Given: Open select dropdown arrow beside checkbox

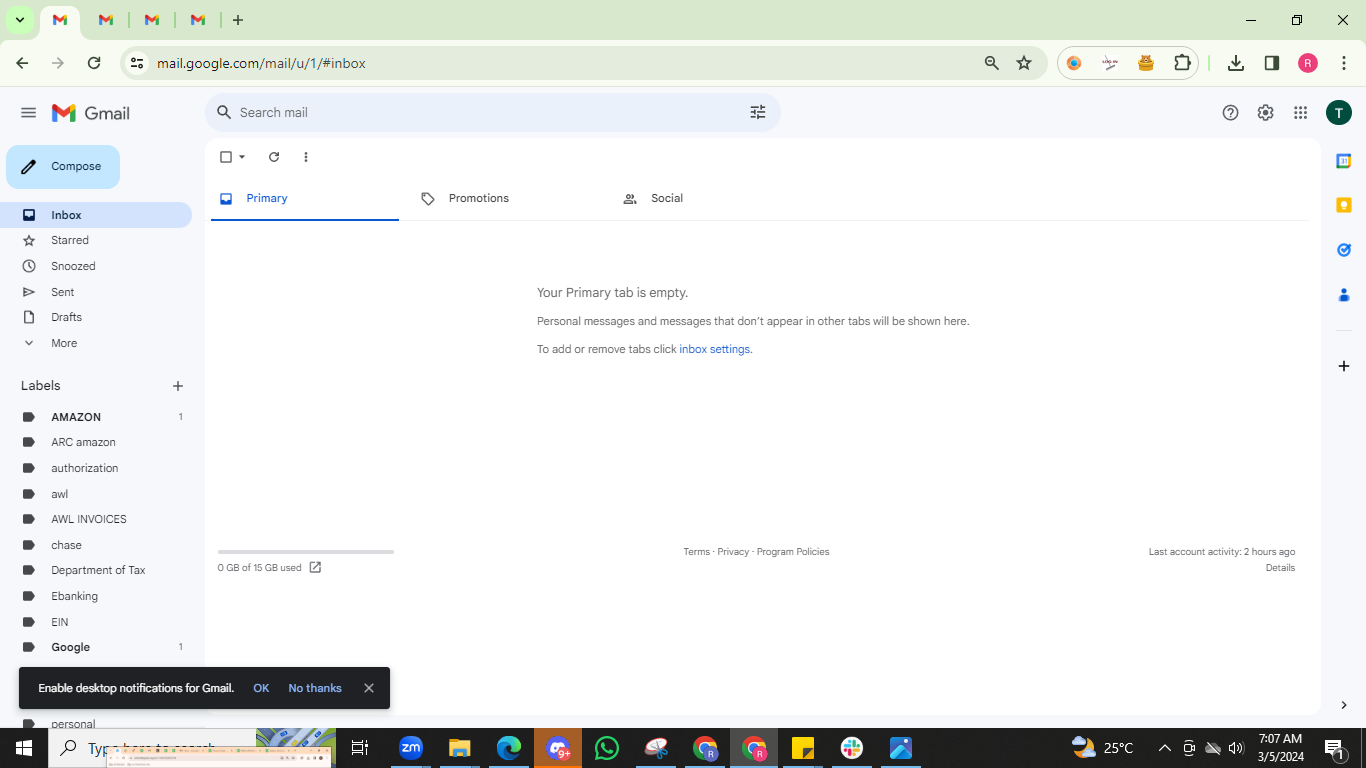Looking at the screenshot, I should click(242, 157).
